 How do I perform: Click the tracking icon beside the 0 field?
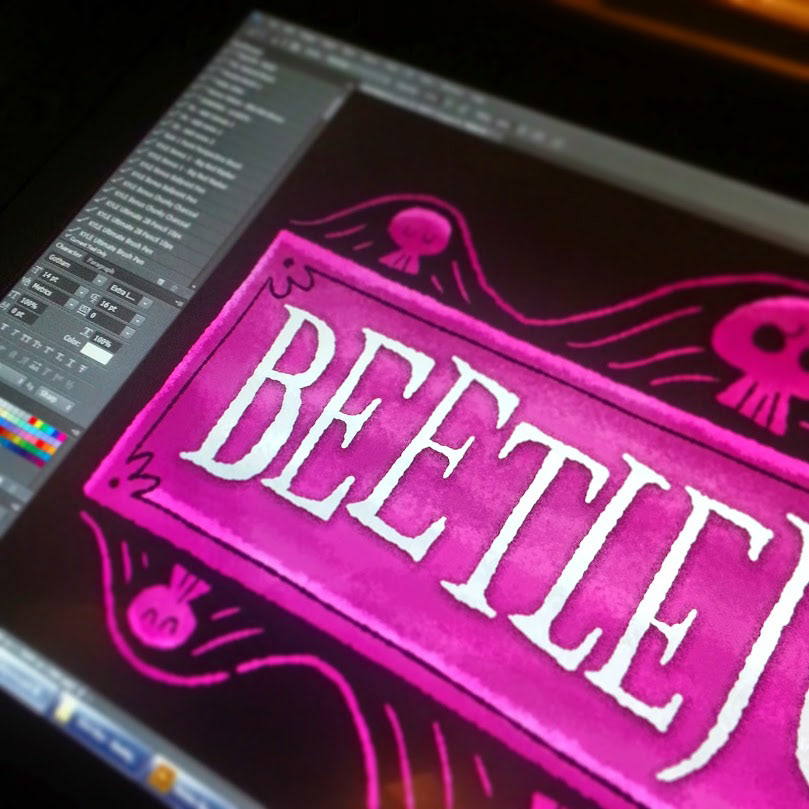[x=84, y=310]
